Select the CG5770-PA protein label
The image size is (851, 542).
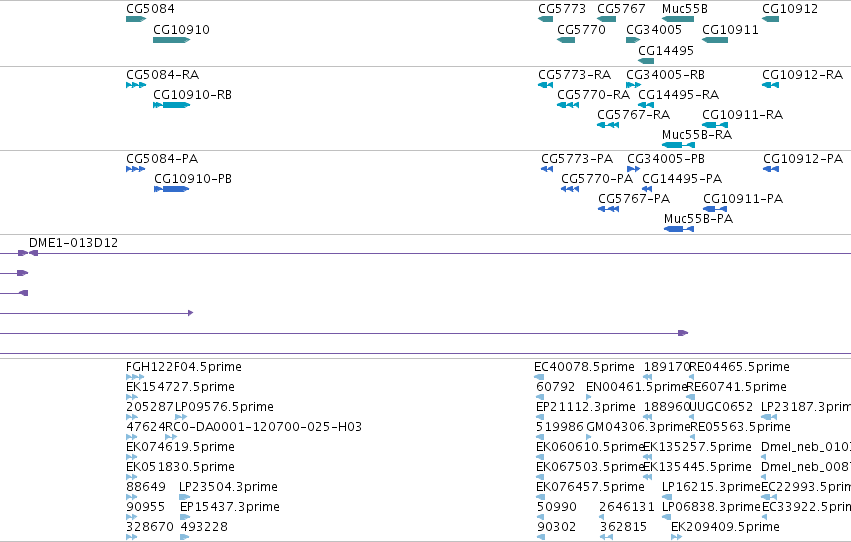tap(597, 179)
